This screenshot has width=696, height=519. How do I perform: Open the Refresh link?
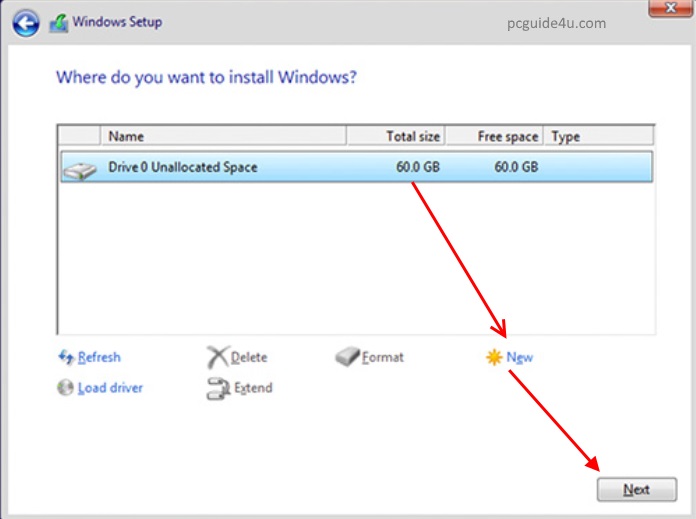click(x=99, y=357)
